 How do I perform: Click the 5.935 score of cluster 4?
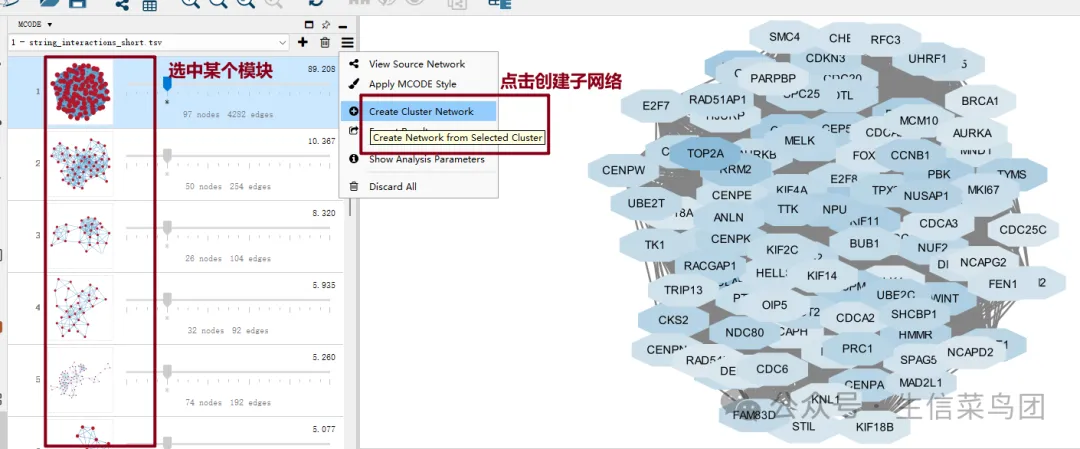pyautogui.click(x=324, y=285)
